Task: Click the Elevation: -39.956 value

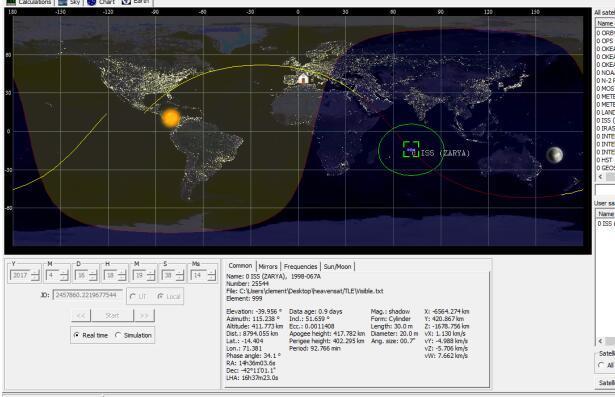Action: pos(254,311)
